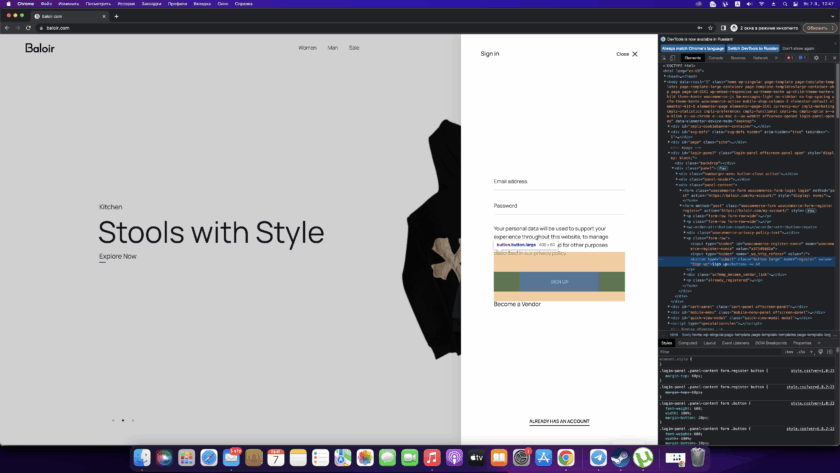Viewport: 840px width, 473px height.
Task: Bookmark the page with the star icon
Action: point(710,28)
